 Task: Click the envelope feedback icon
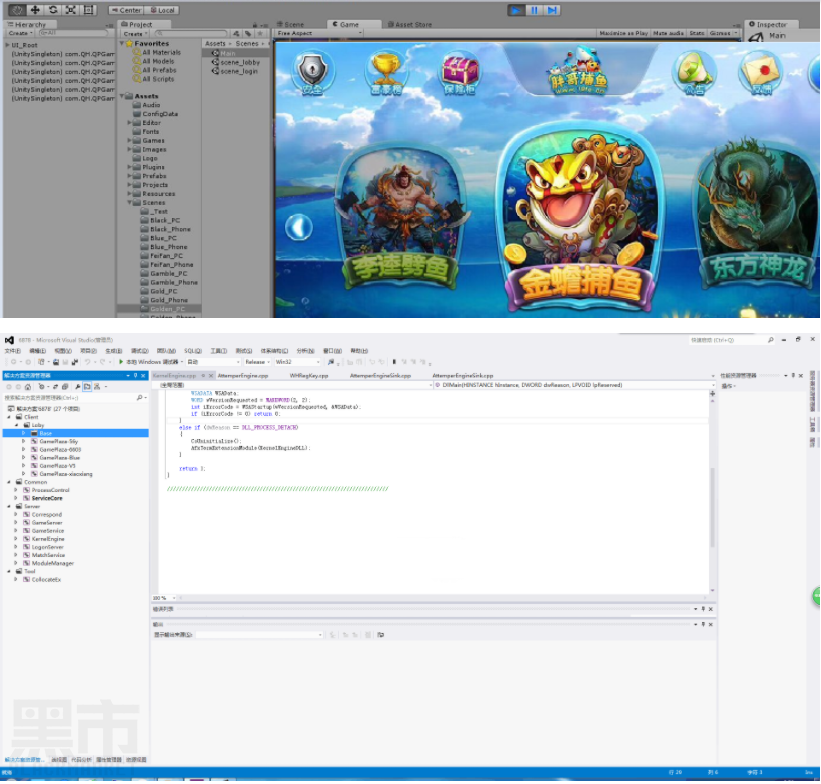(x=761, y=74)
